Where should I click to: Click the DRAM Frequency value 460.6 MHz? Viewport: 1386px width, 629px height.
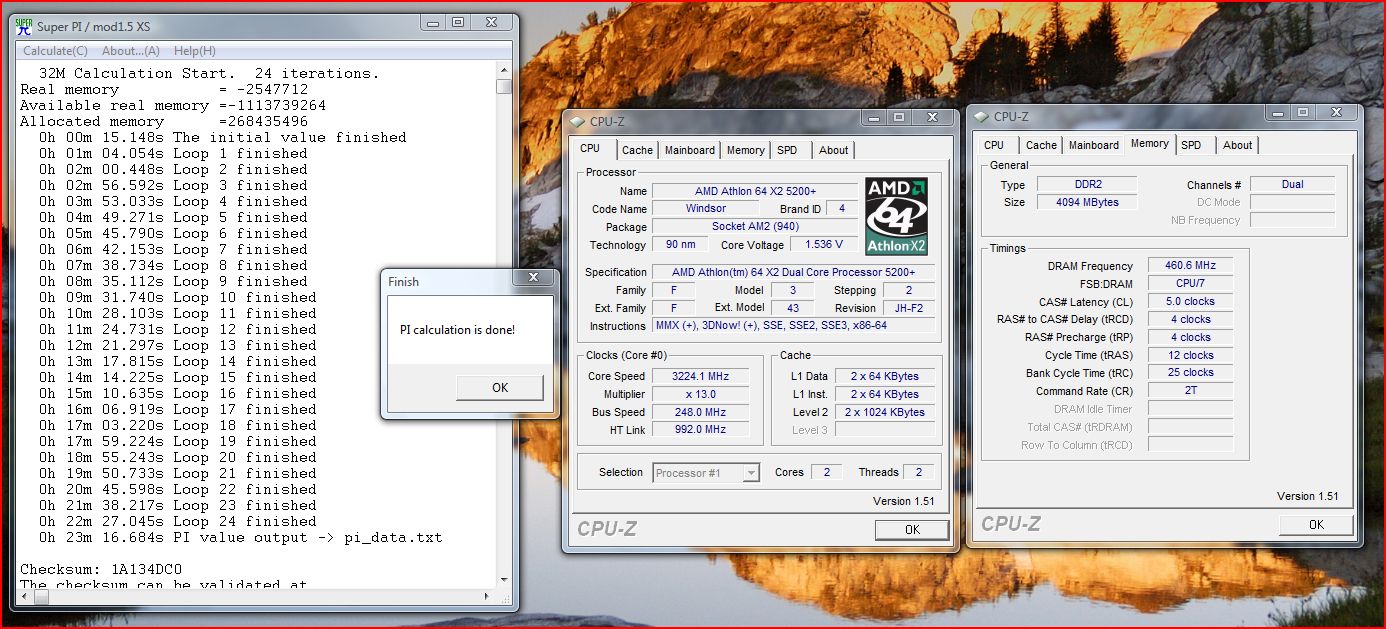tap(1190, 266)
